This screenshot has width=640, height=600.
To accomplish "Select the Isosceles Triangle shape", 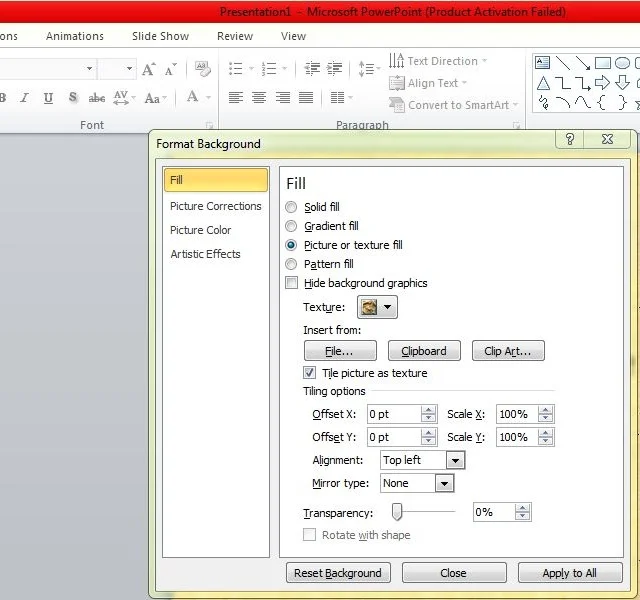I will coord(543,83).
